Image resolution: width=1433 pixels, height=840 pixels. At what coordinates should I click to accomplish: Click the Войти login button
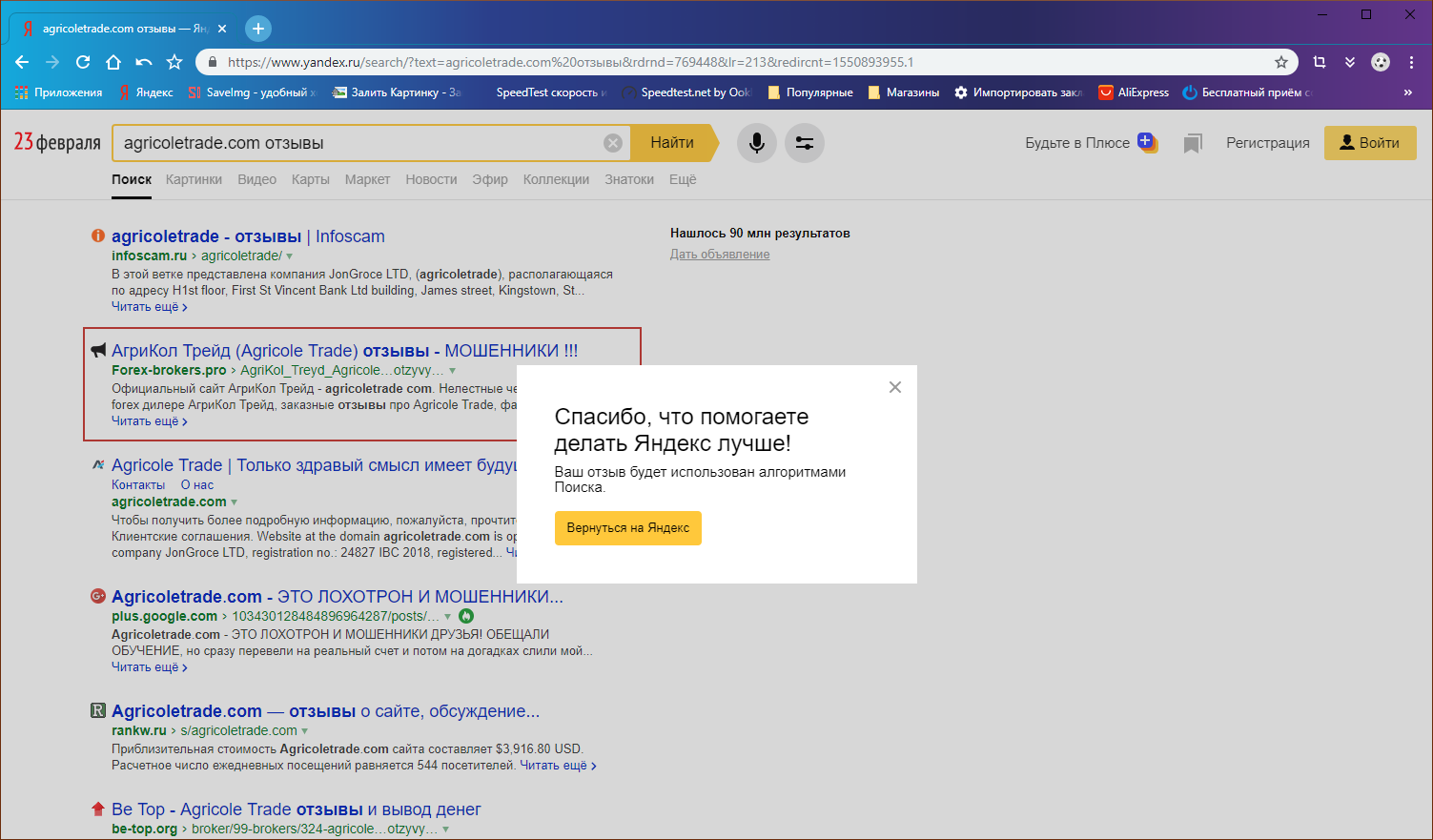click(x=1370, y=143)
